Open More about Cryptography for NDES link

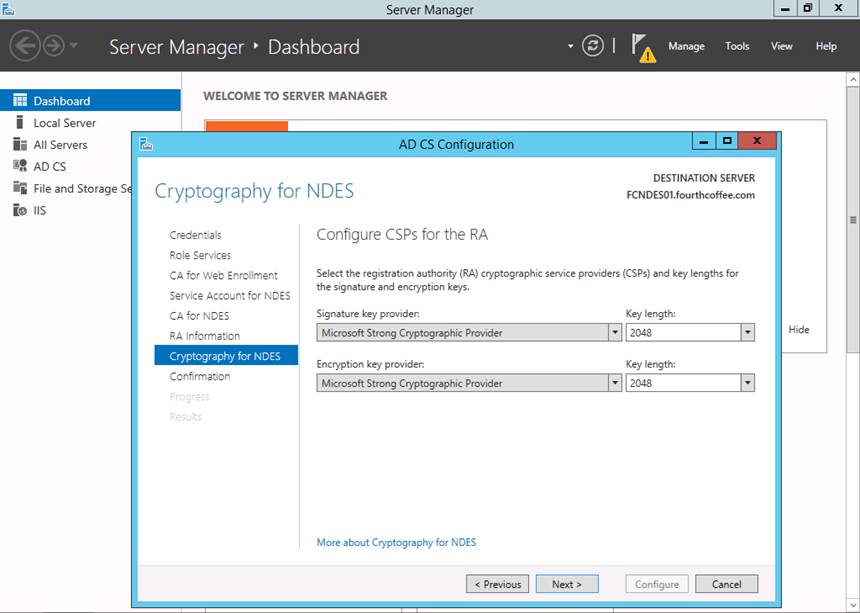[396, 542]
